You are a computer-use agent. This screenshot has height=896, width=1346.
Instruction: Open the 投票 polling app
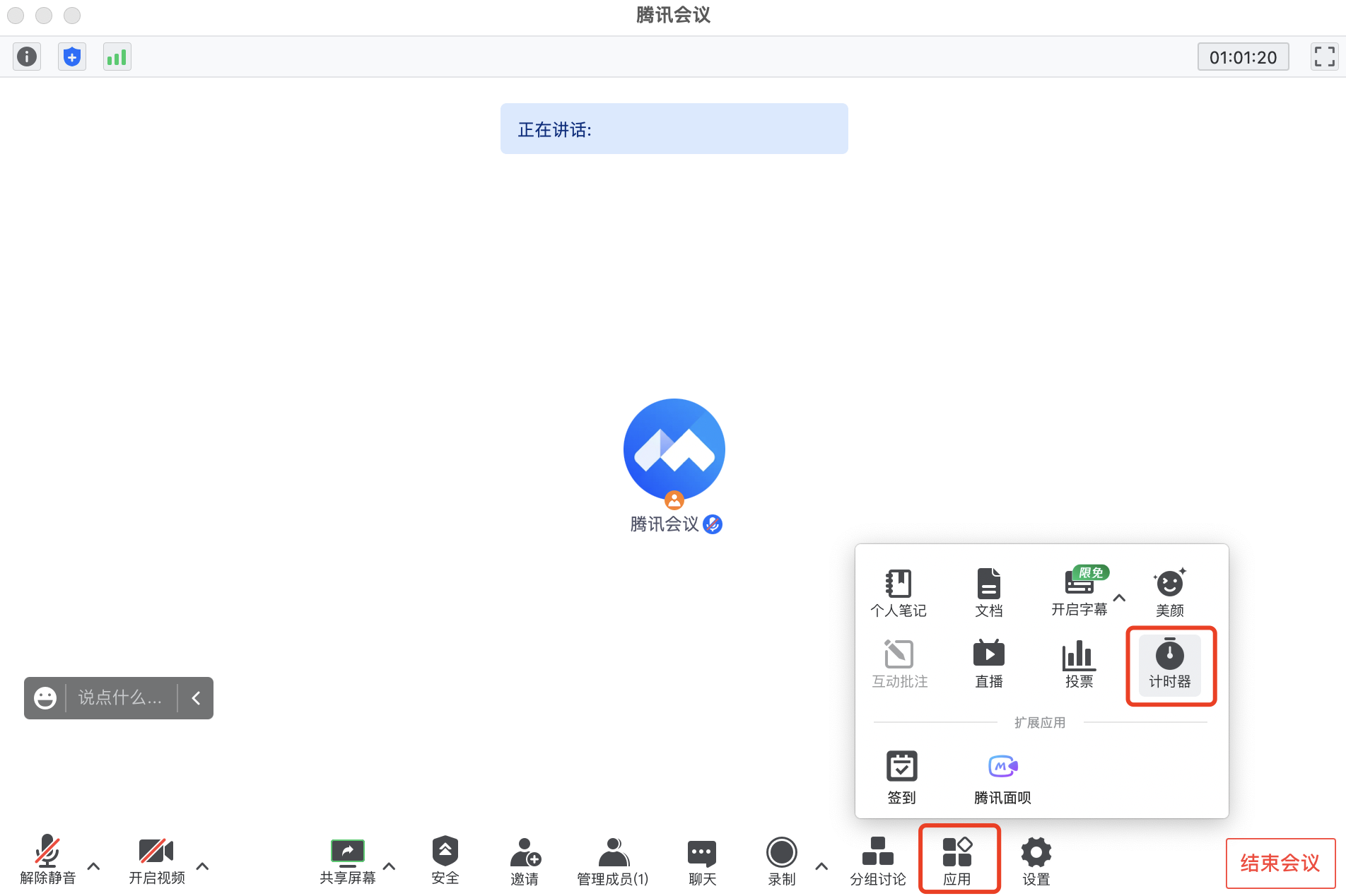point(1079,664)
